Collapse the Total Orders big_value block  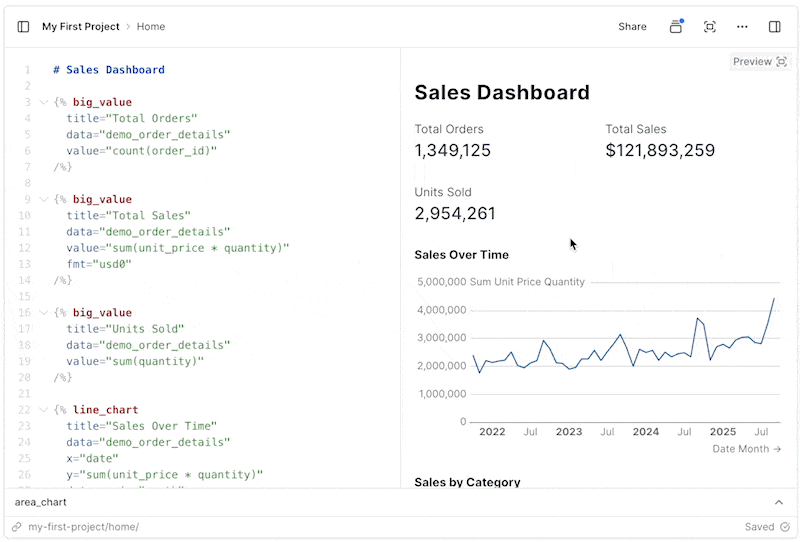click(43, 102)
